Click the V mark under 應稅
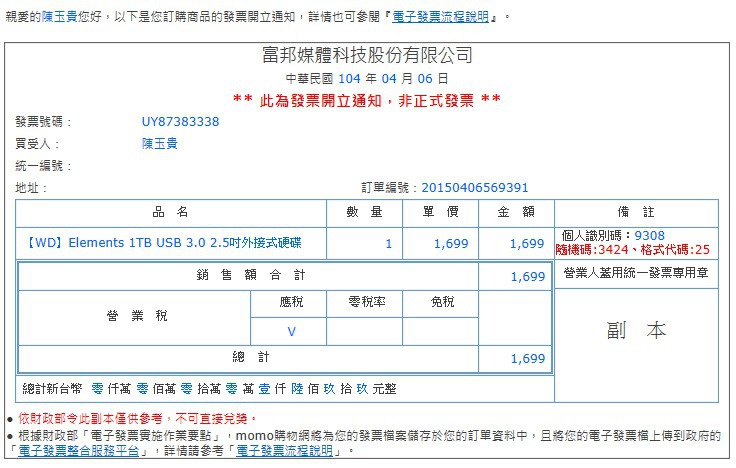736x468 pixels. point(291,332)
